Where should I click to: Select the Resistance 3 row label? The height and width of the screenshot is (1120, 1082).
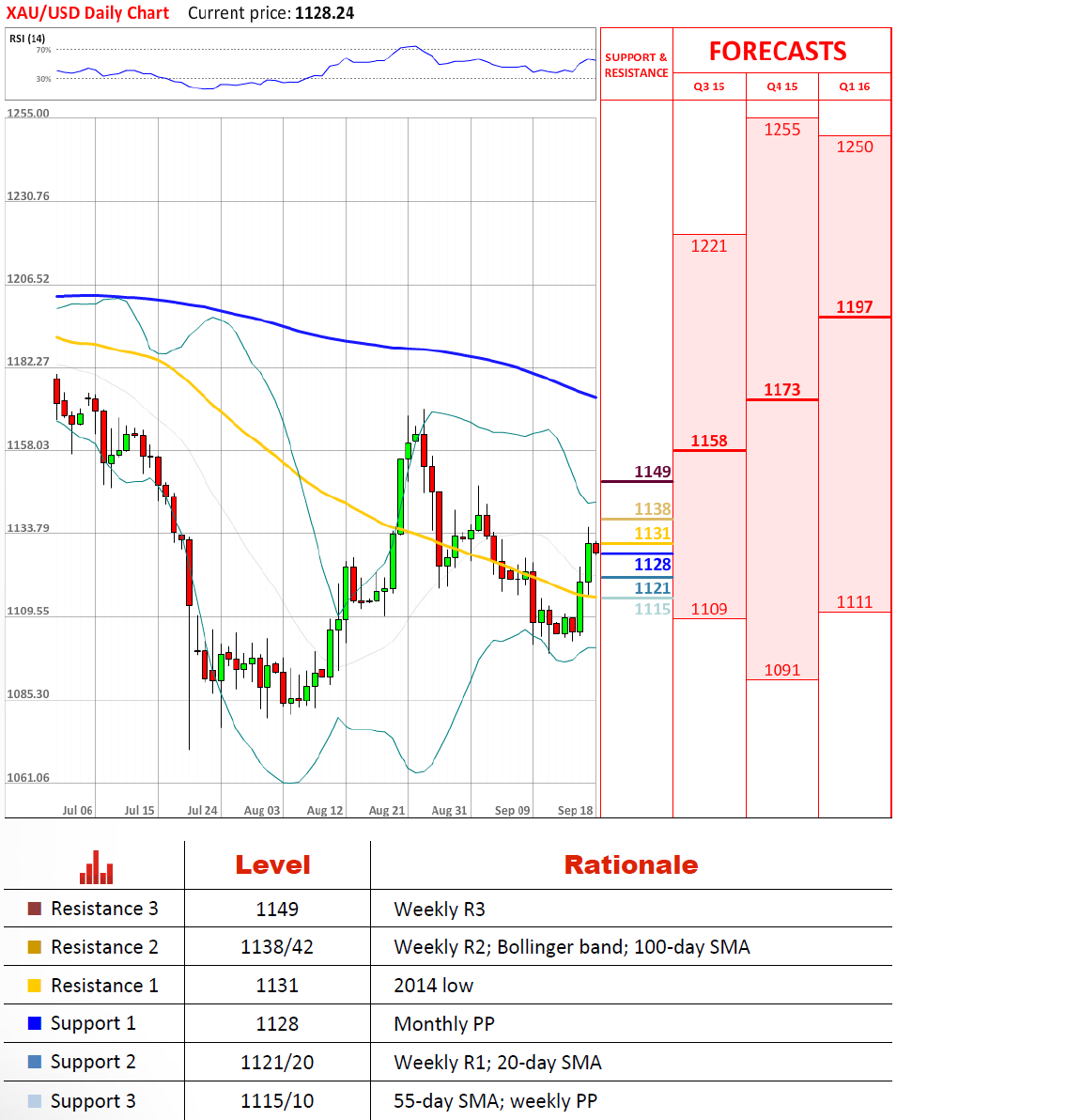coord(104,909)
